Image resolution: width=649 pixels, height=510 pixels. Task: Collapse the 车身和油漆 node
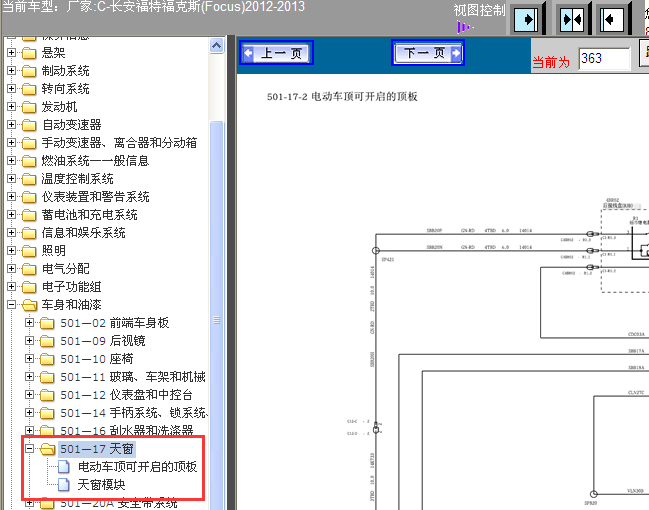[x=12, y=305]
